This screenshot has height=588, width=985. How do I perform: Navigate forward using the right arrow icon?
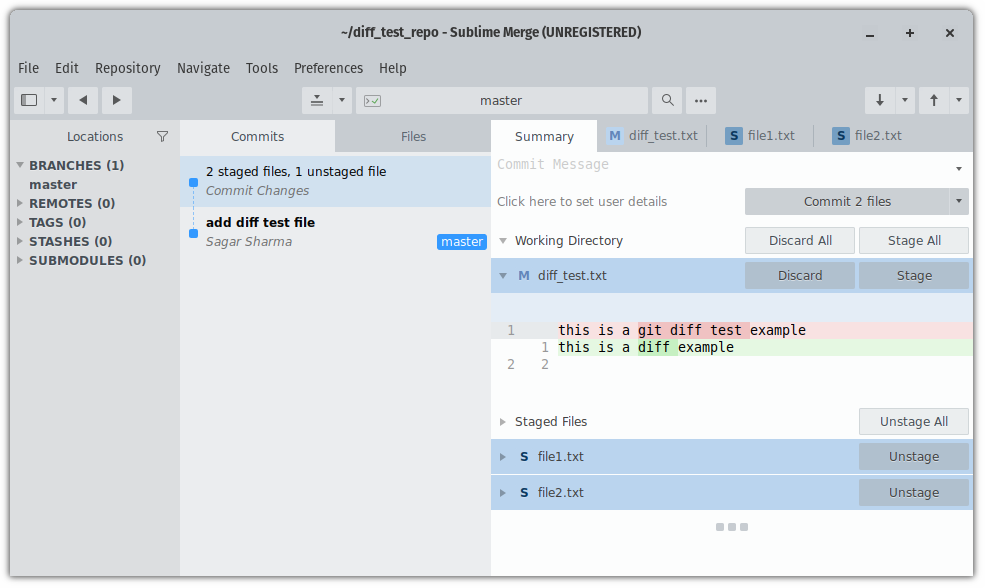(x=116, y=100)
